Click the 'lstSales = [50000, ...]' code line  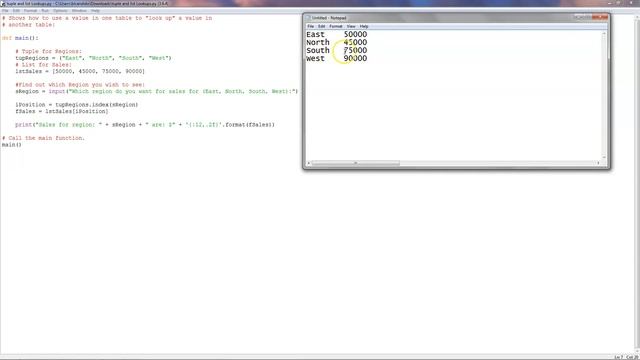click(80, 71)
